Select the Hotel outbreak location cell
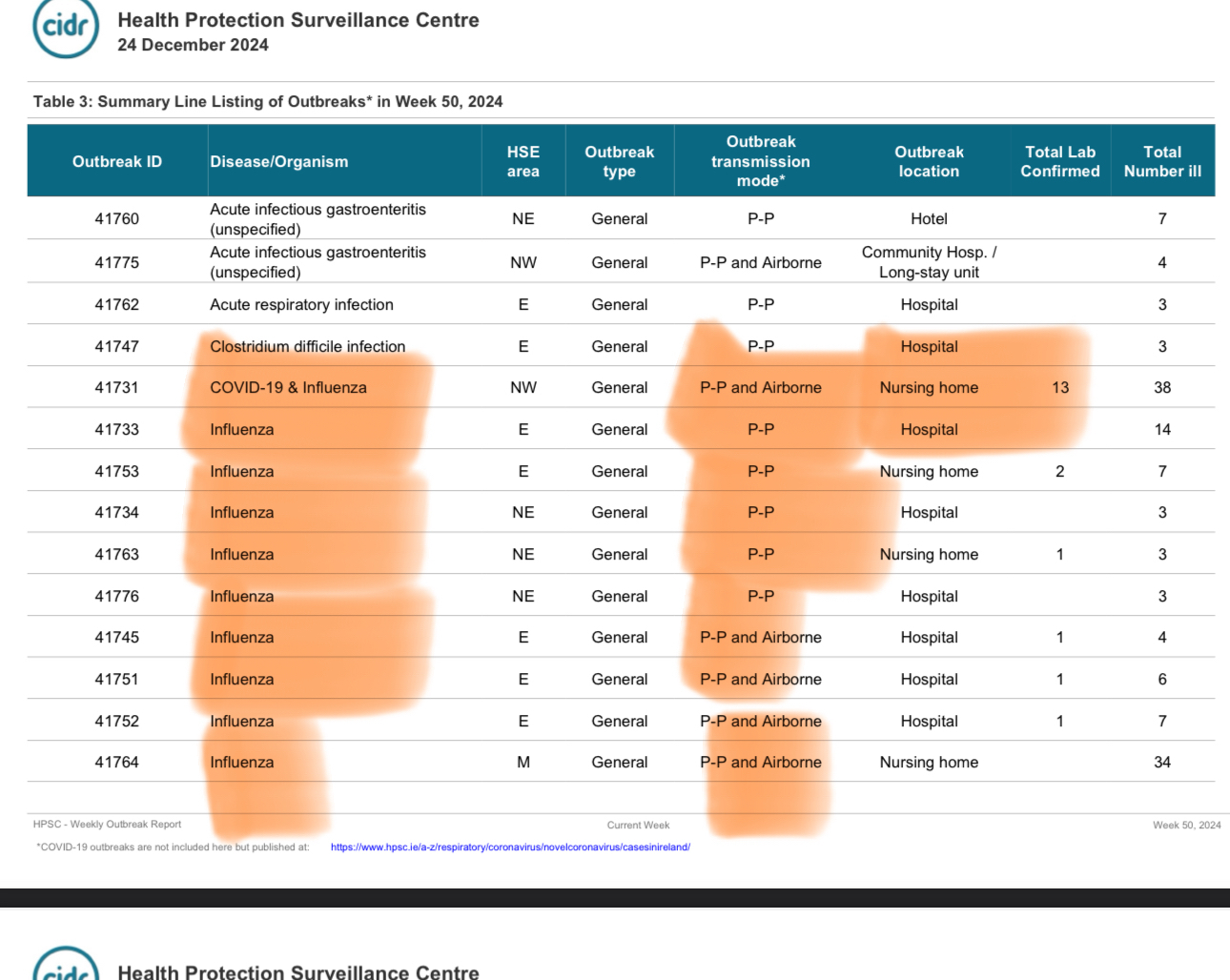 929,218
